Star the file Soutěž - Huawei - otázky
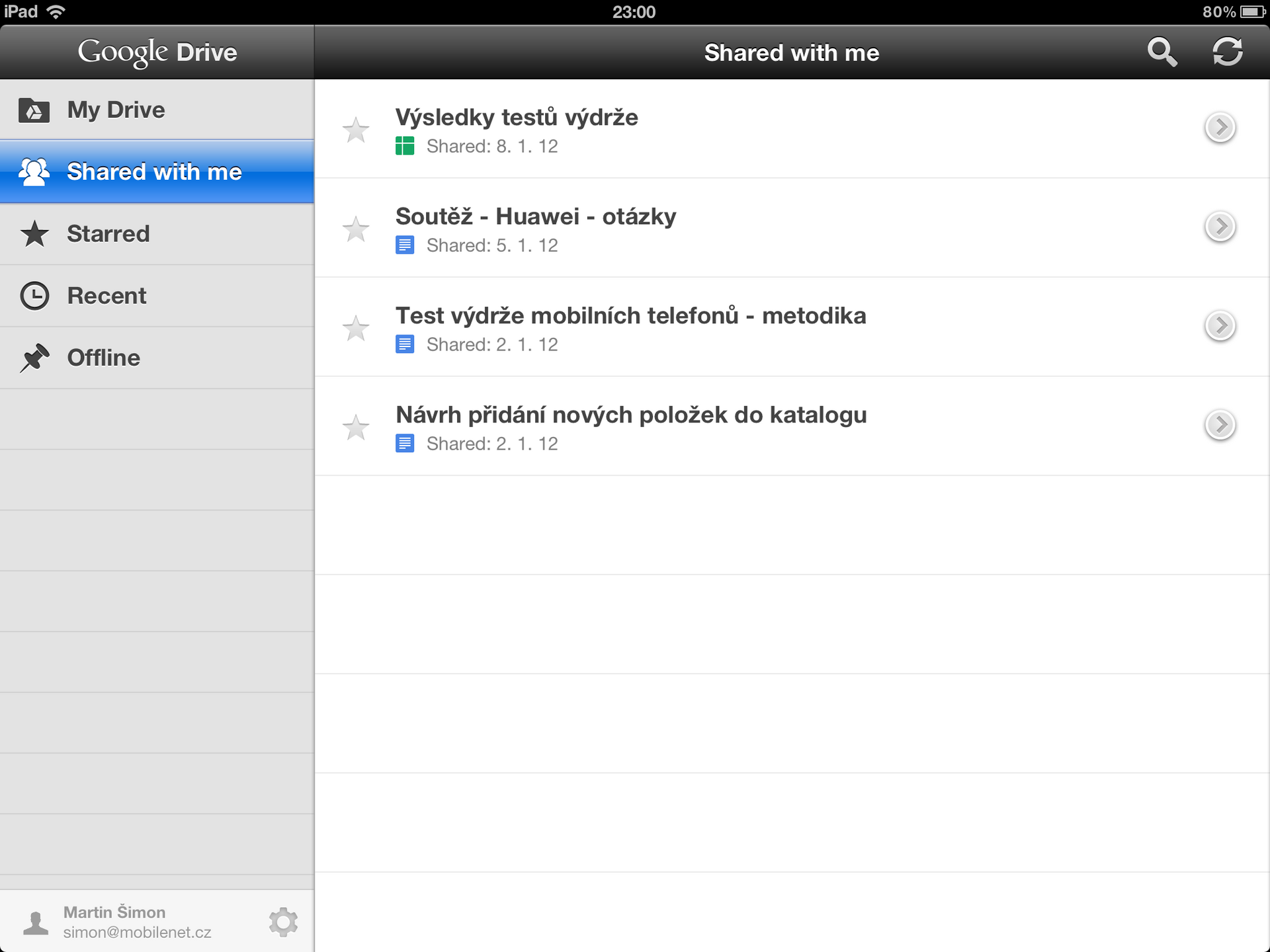This screenshot has width=1270, height=952. pyautogui.click(x=357, y=229)
